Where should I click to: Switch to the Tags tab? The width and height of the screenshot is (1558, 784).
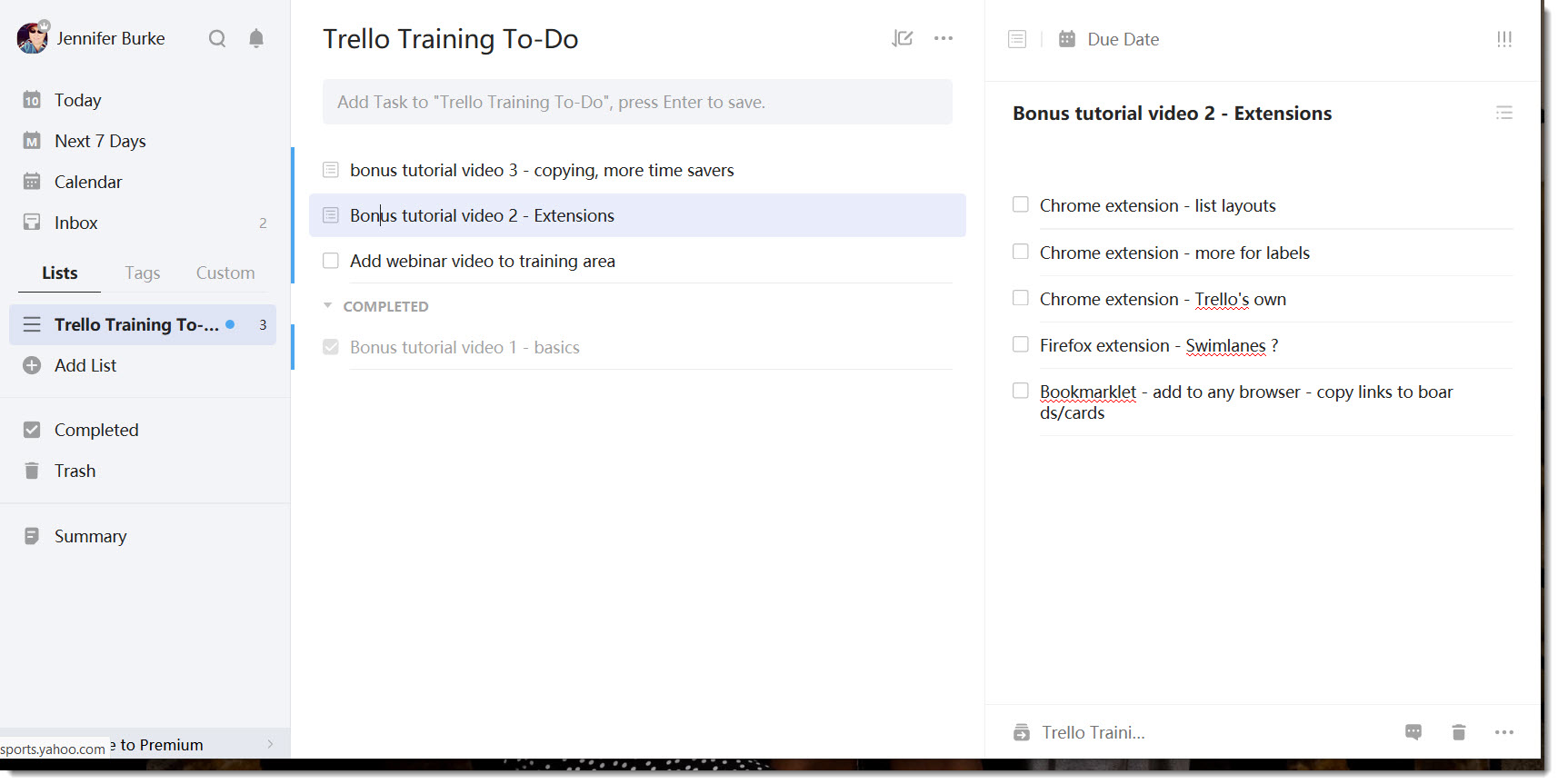pyautogui.click(x=143, y=273)
